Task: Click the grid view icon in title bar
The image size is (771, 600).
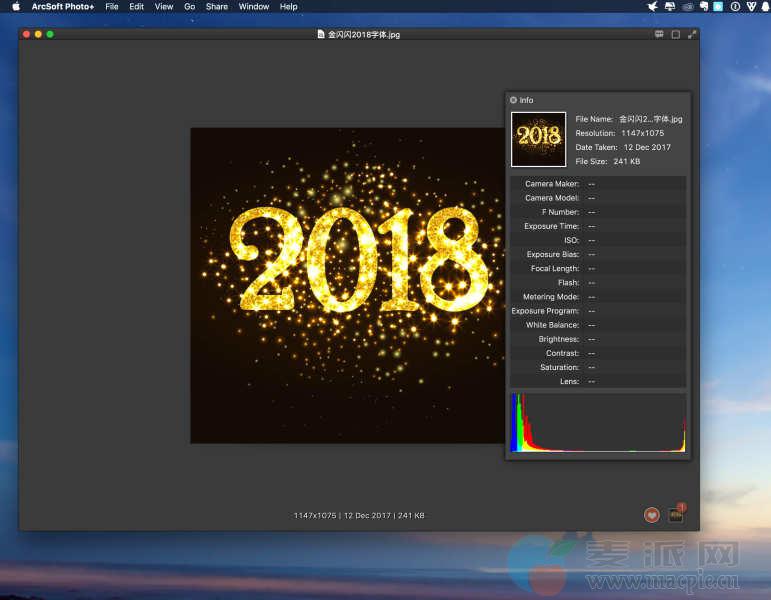Action: coord(659,34)
